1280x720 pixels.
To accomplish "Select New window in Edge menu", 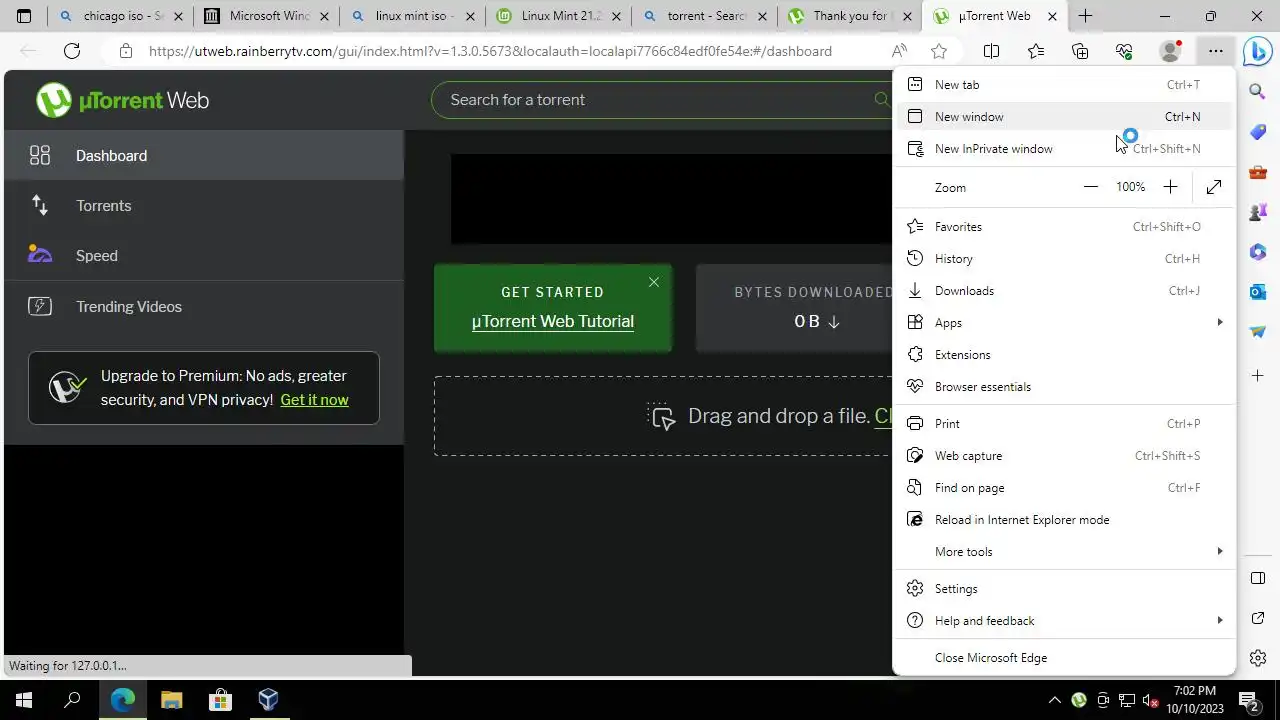I will tap(1064, 117).
